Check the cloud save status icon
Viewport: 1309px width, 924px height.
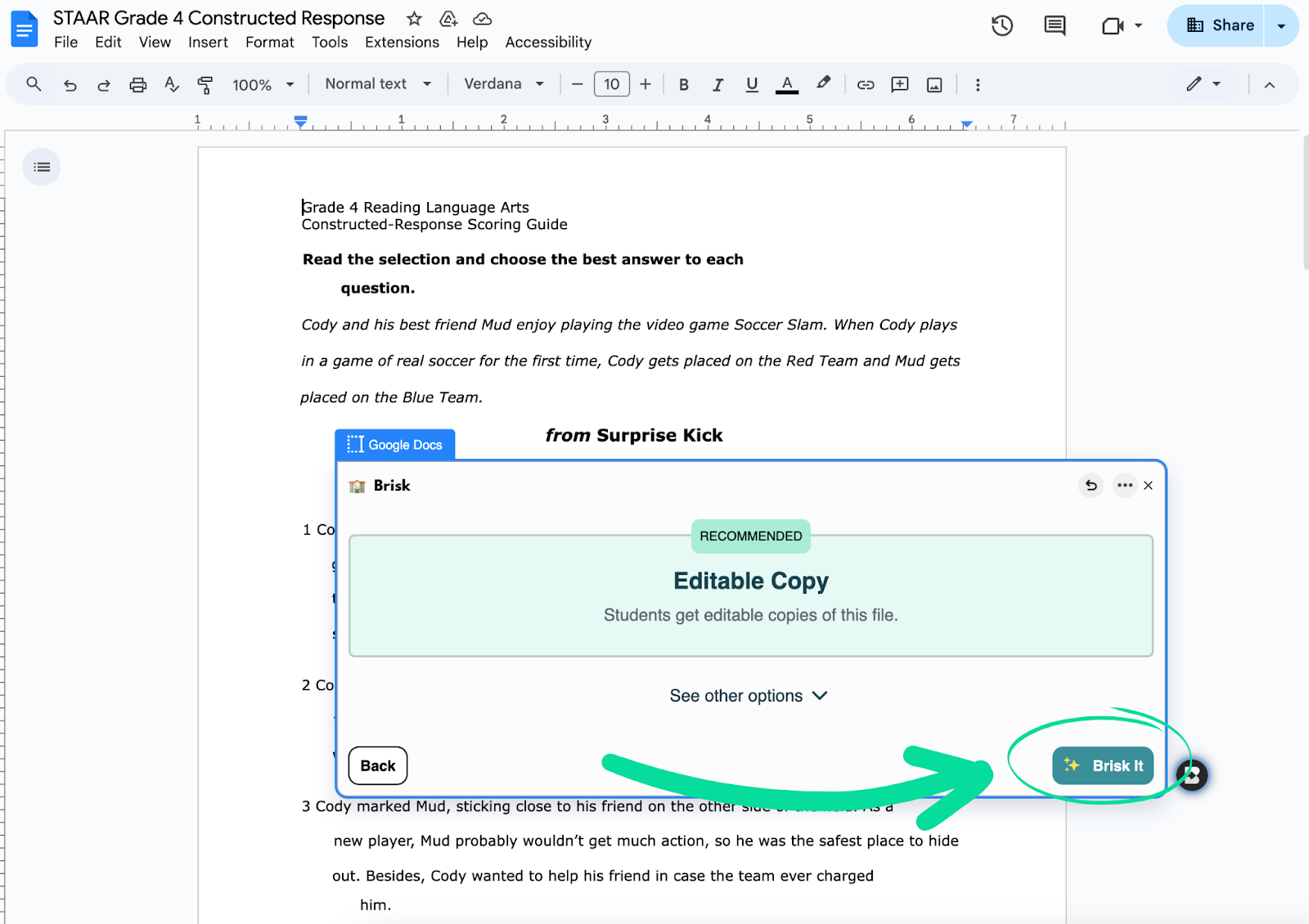[483, 18]
